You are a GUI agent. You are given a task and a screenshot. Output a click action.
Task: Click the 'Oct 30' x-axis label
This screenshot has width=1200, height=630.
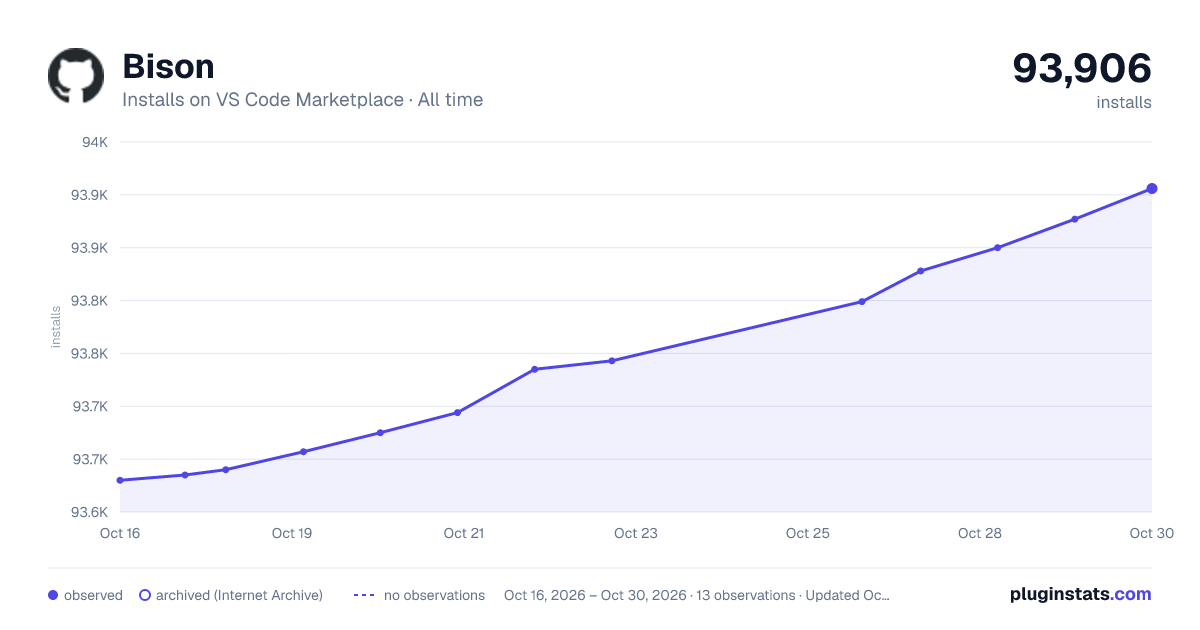tap(1150, 533)
